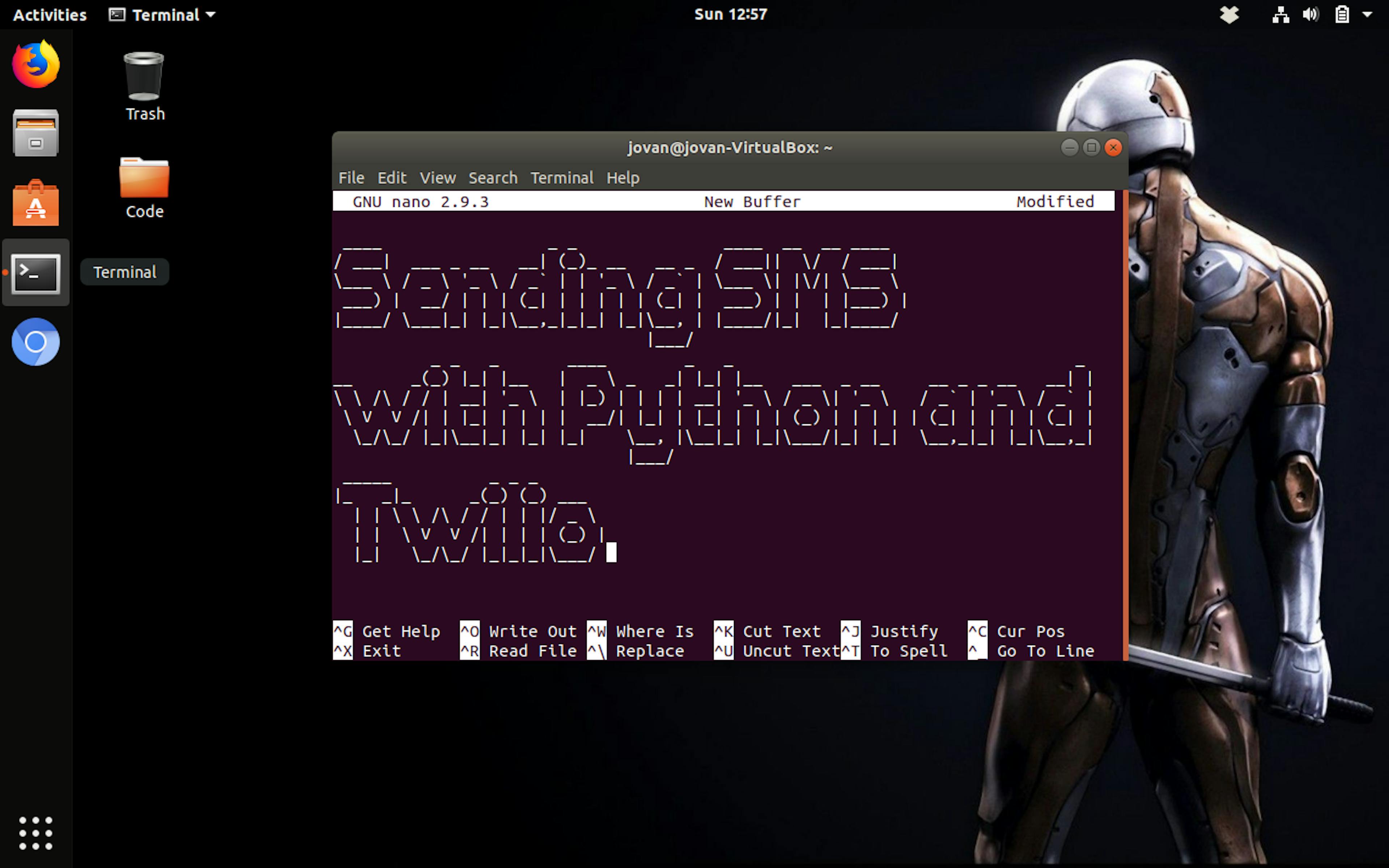This screenshot has height=868, width=1389.
Task: Open the Files application from the dock
Action: (x=35, y=133)
